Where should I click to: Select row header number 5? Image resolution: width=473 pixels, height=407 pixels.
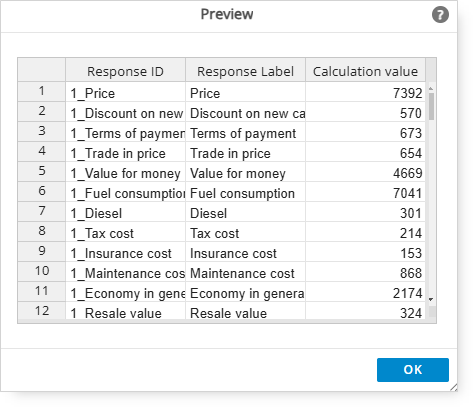click(x=42, y=171)
